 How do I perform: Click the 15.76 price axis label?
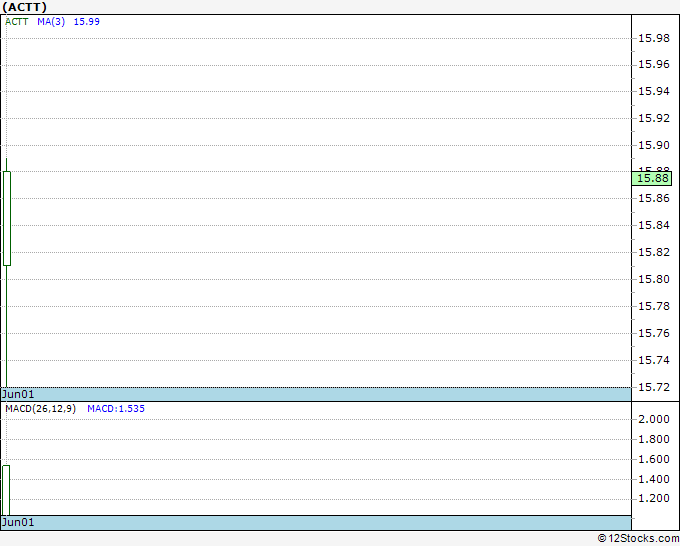click(654, 333)
